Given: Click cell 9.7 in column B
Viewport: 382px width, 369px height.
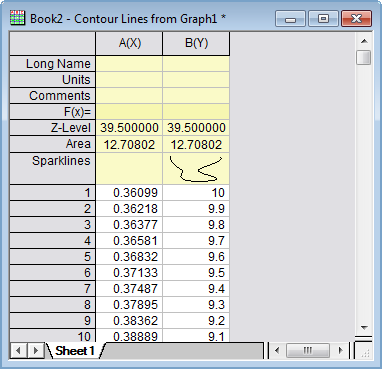Looking at the screenshot, I should point(196,241).
